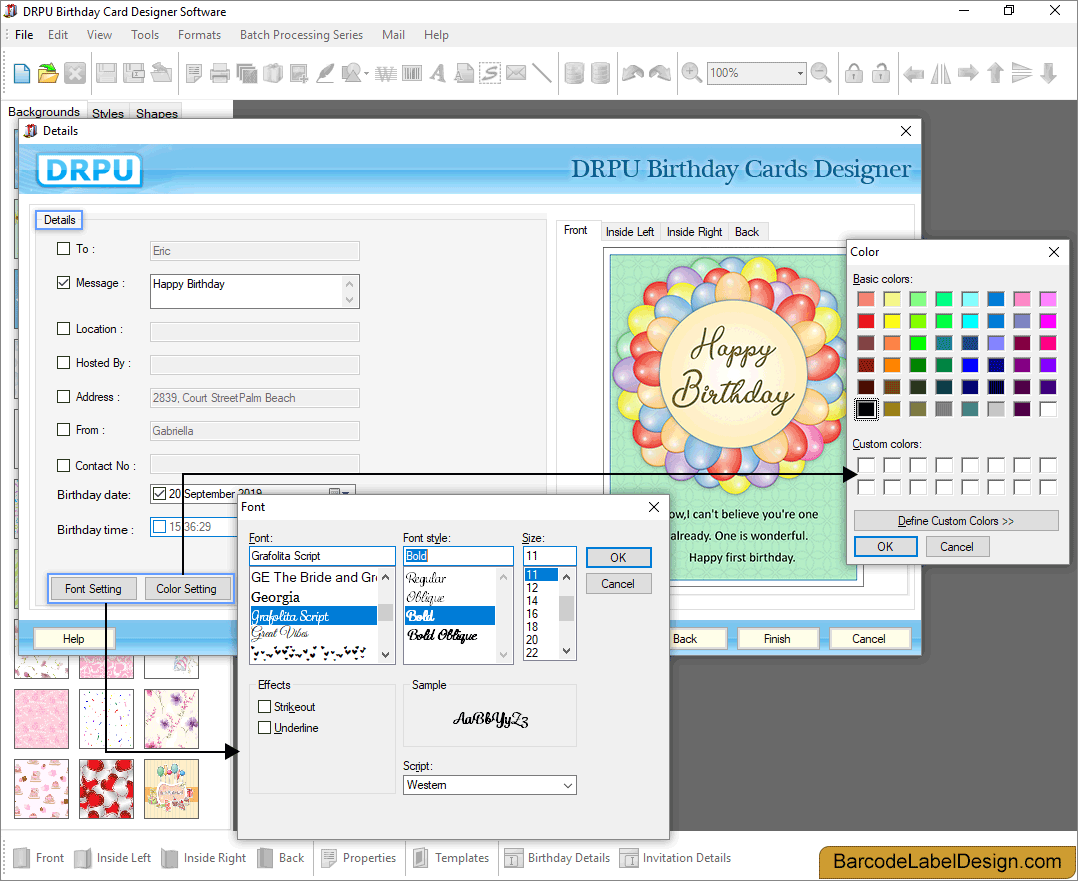The image size is (1078, 881).
Task: Click the WordArt 'W' toolbar icon
Action: point(386,73)
